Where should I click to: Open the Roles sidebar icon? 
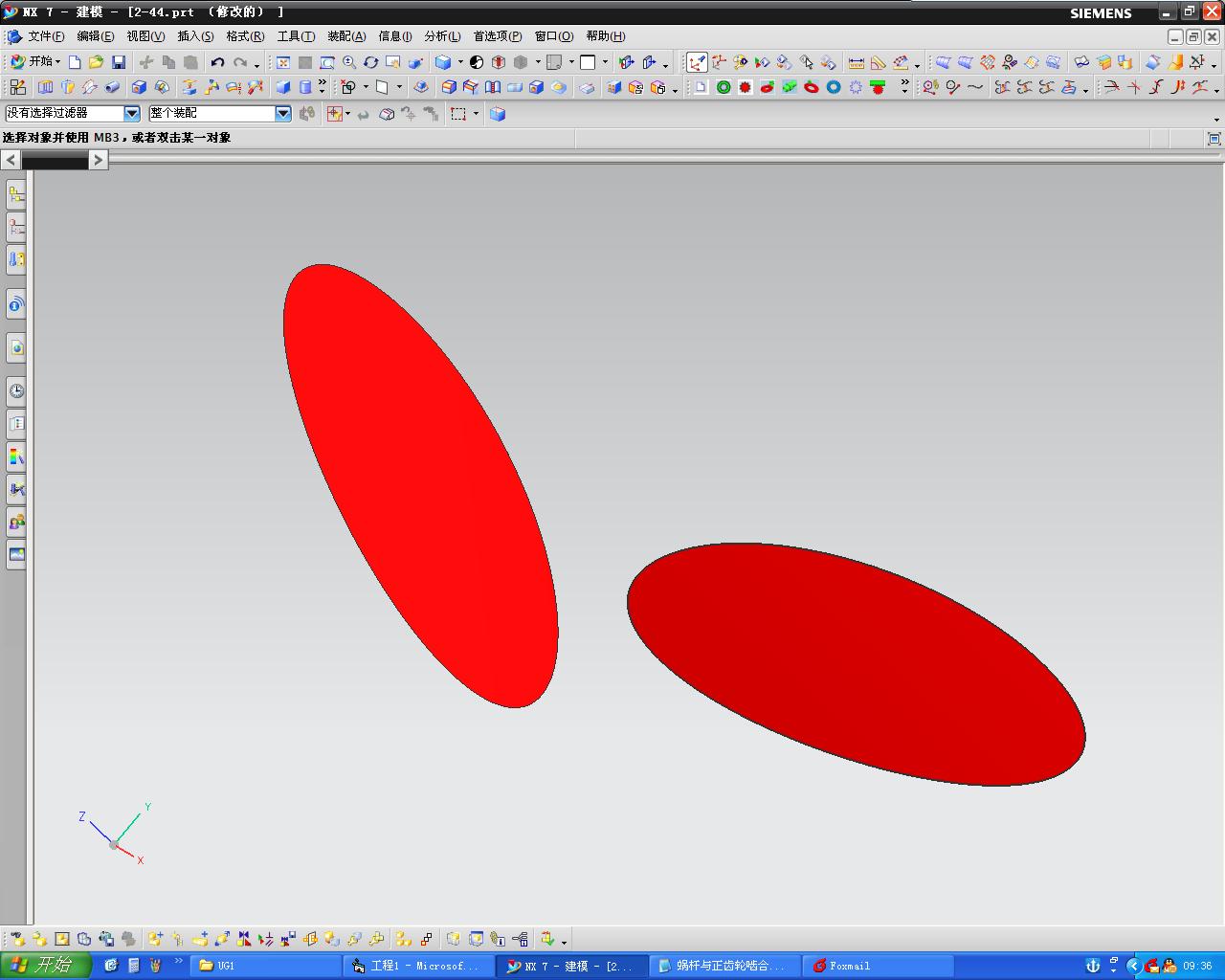16,522
